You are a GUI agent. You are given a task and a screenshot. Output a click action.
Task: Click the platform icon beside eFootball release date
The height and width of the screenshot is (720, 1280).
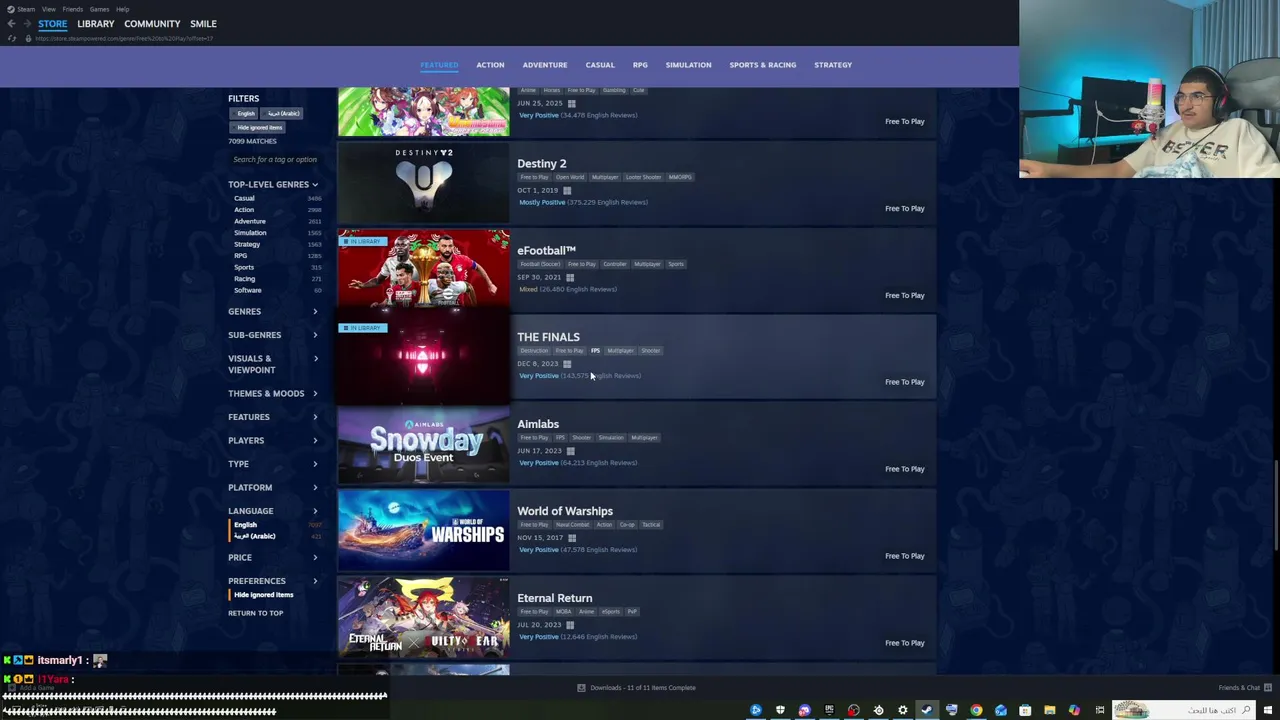570,277
